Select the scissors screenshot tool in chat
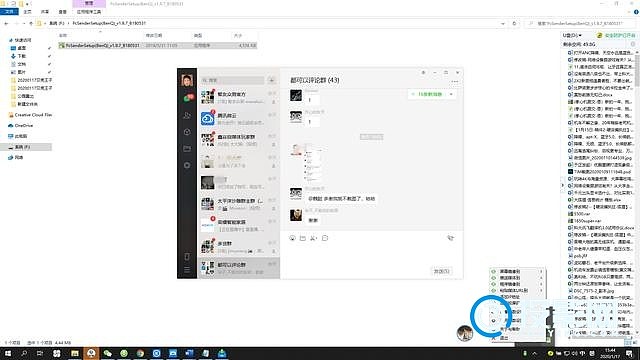This screenshot has height=360, width=640. click(x=313, y=238)
